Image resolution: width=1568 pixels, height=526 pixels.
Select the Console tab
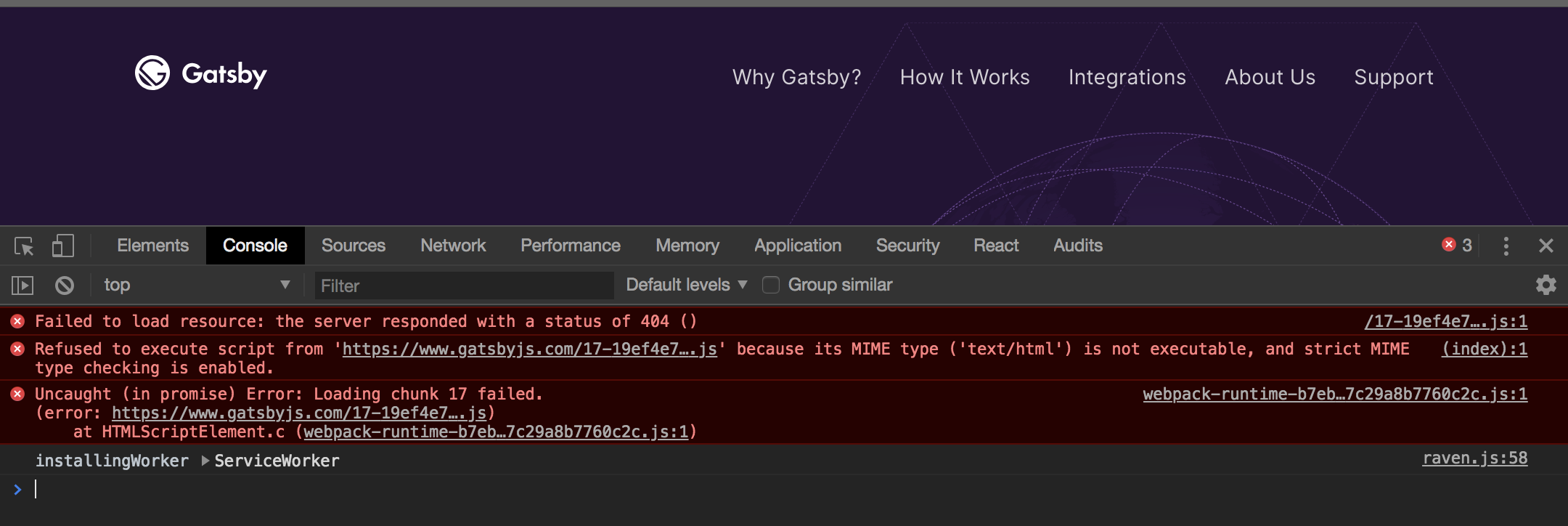pyautogui.click(x=255, y=246)
